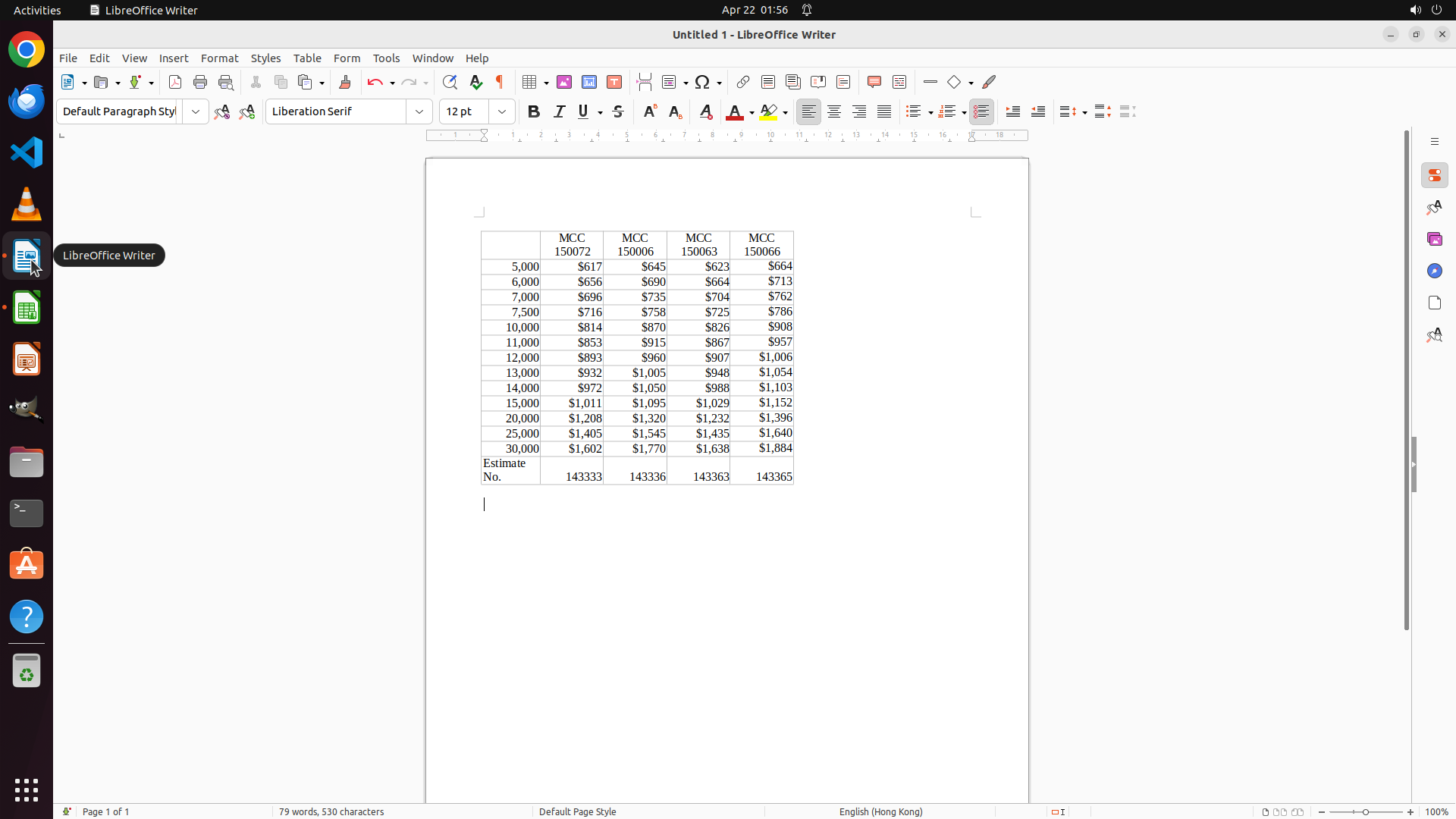
Task: Click the Insert Hyperlink icon
Action: click(x=743, y=82)
